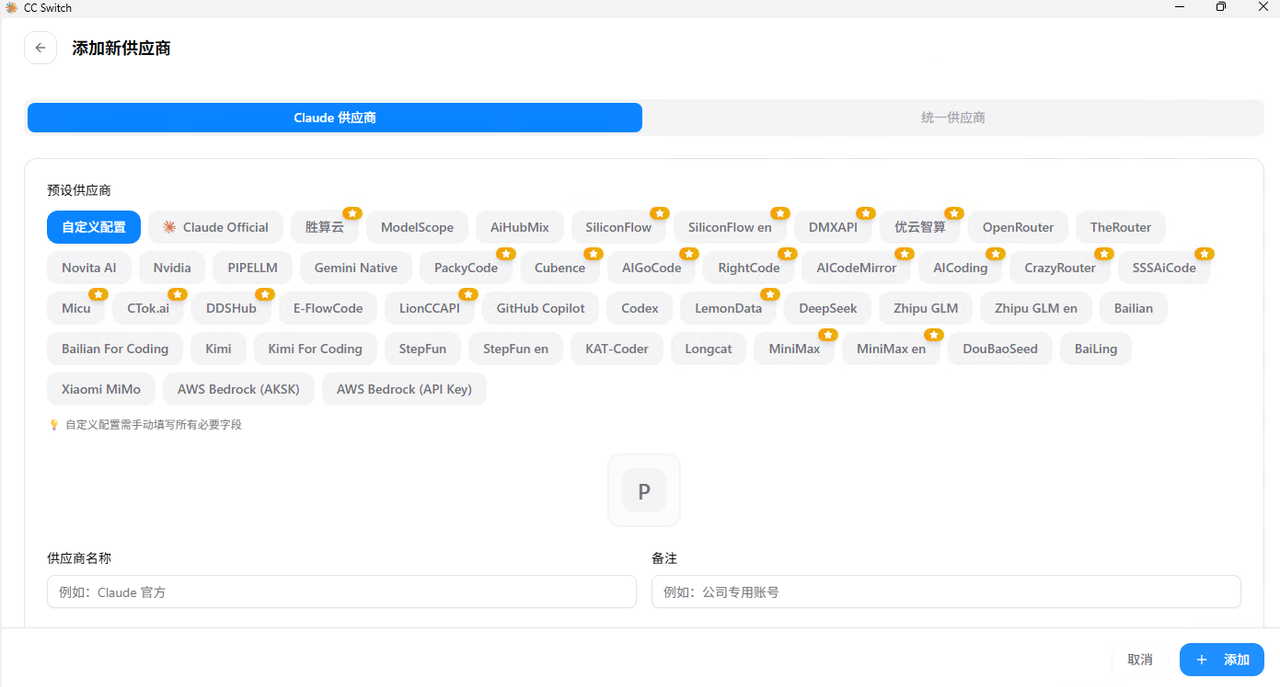The height and width of the screenshot is (687, 1280).
Task: Choose the Longcat preset
Action: (x=709, y=349)
